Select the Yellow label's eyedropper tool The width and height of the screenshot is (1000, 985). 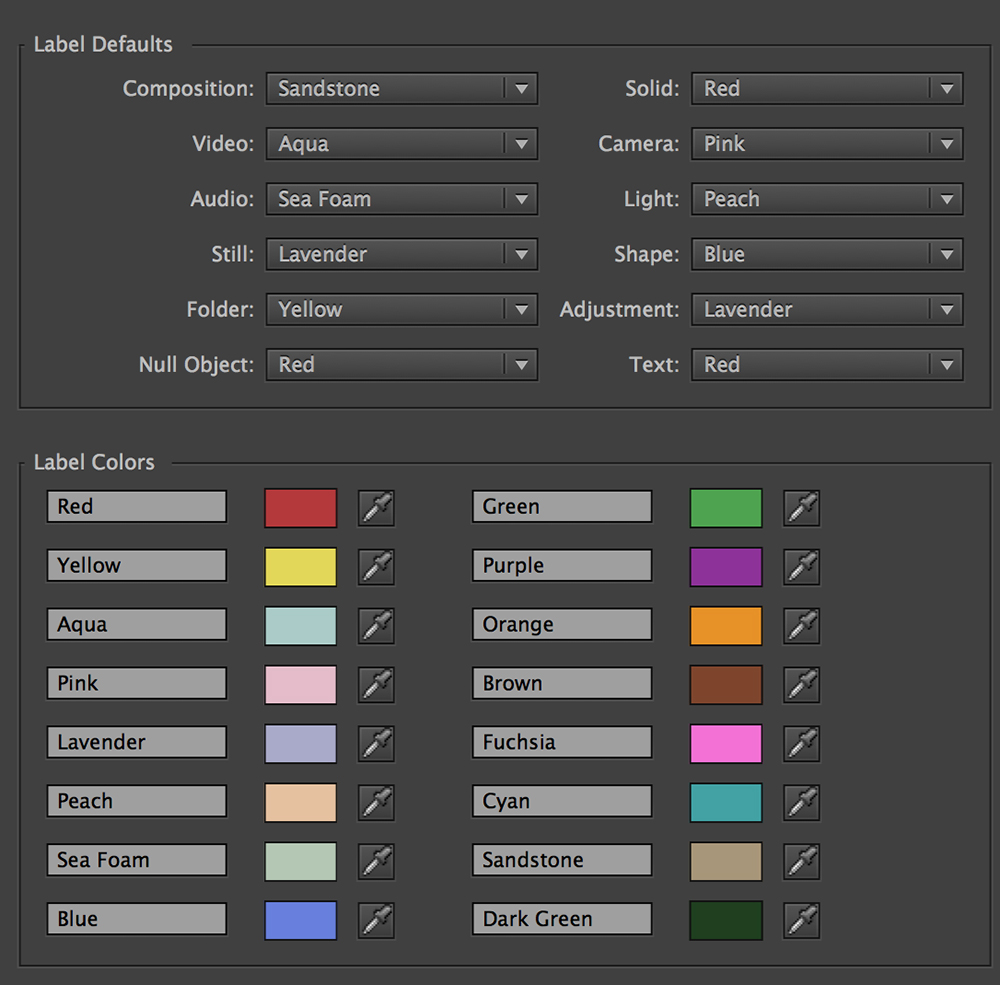(x=376, y=566)
